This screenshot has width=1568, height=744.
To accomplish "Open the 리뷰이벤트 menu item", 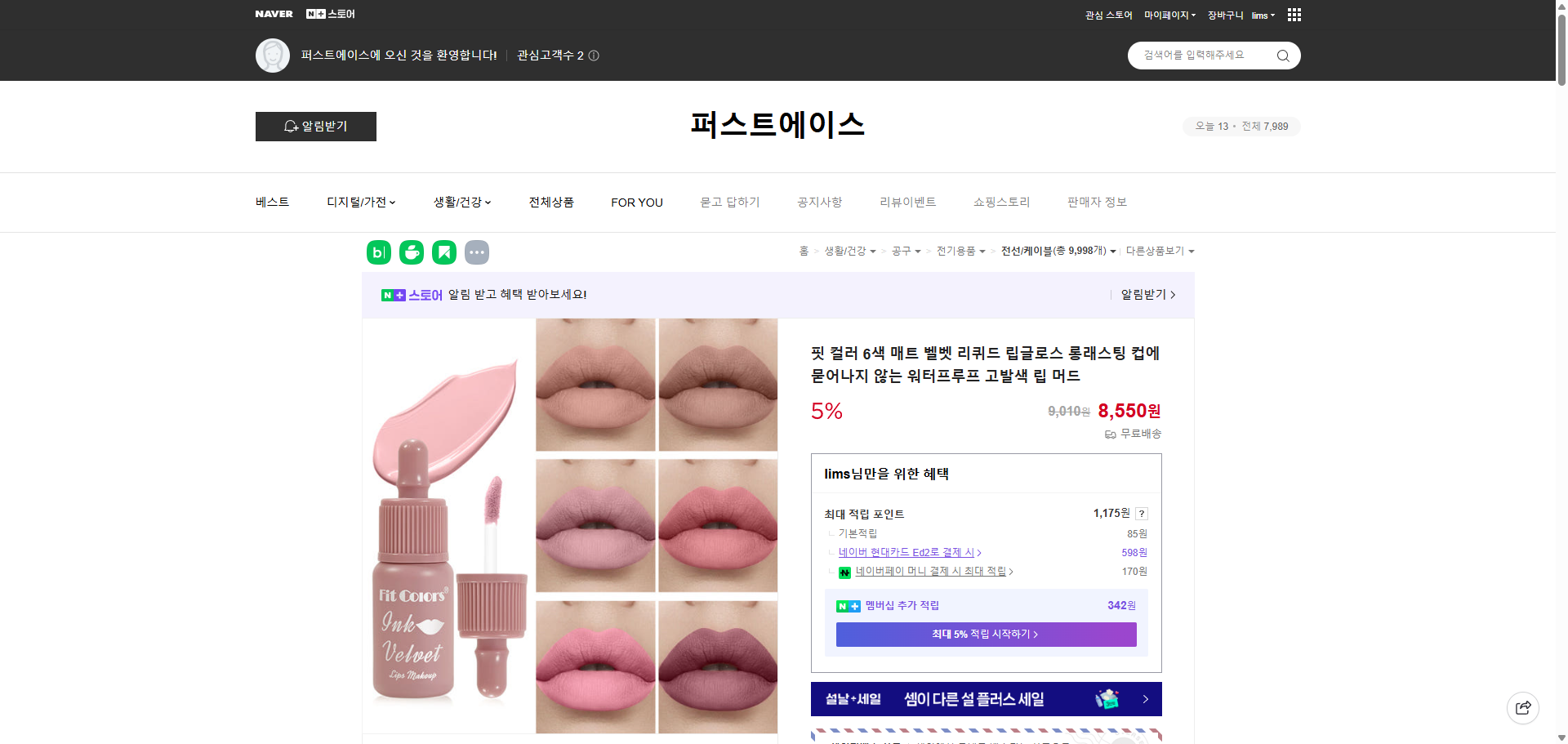I will point(907,202).
